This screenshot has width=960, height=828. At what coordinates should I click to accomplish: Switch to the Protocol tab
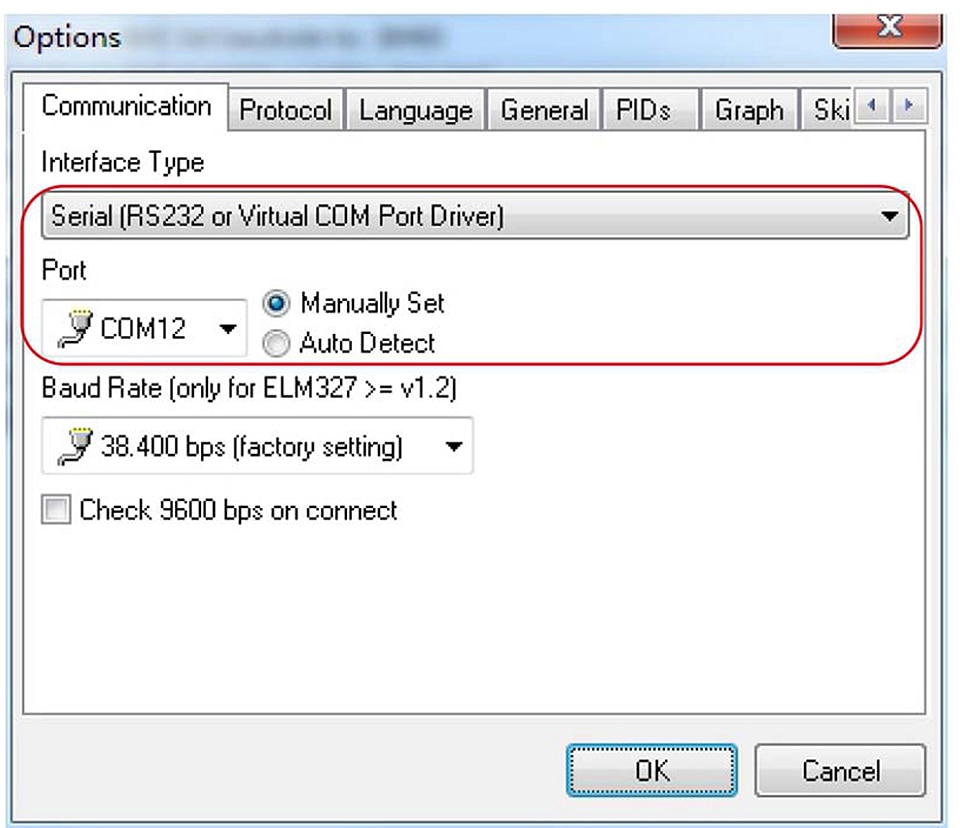click(x=285, y=110)
